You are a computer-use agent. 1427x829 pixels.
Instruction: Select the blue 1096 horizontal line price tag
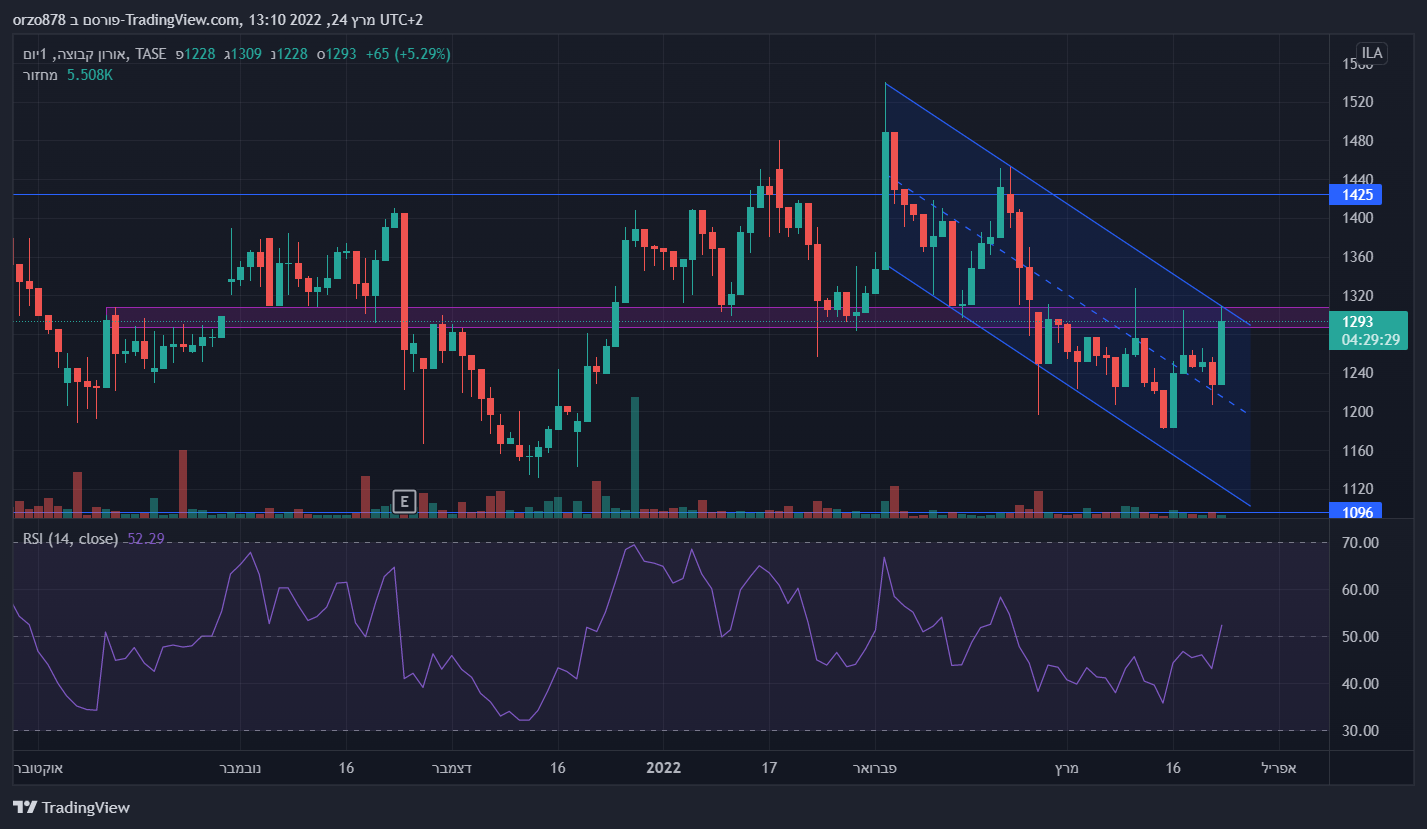click(1355, 511)
